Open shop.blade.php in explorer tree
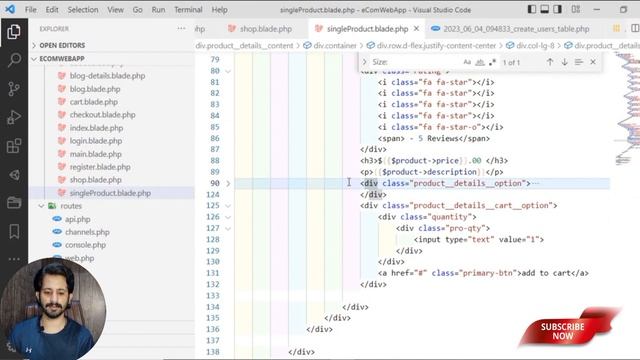The image size is (640, 360). click(96, 180)
